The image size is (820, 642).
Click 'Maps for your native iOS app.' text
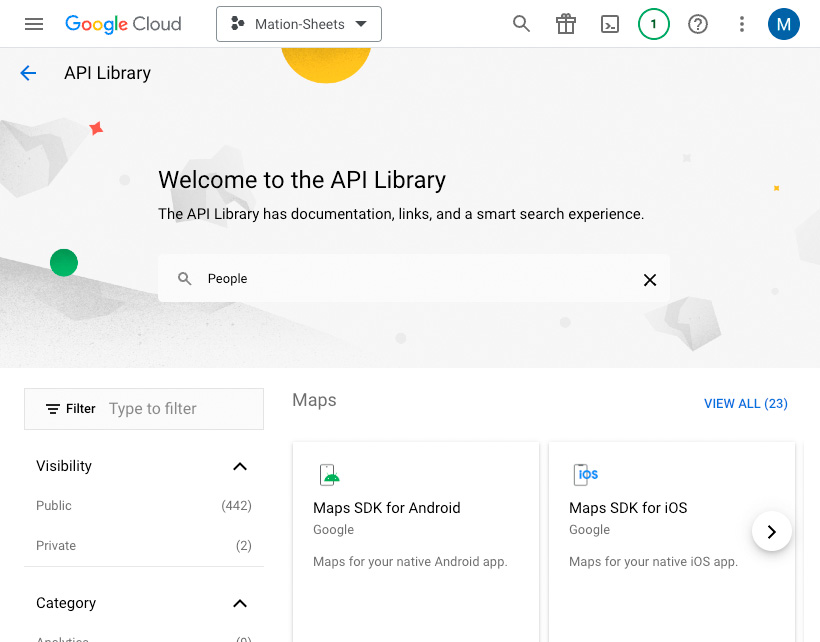click(653, 561)
